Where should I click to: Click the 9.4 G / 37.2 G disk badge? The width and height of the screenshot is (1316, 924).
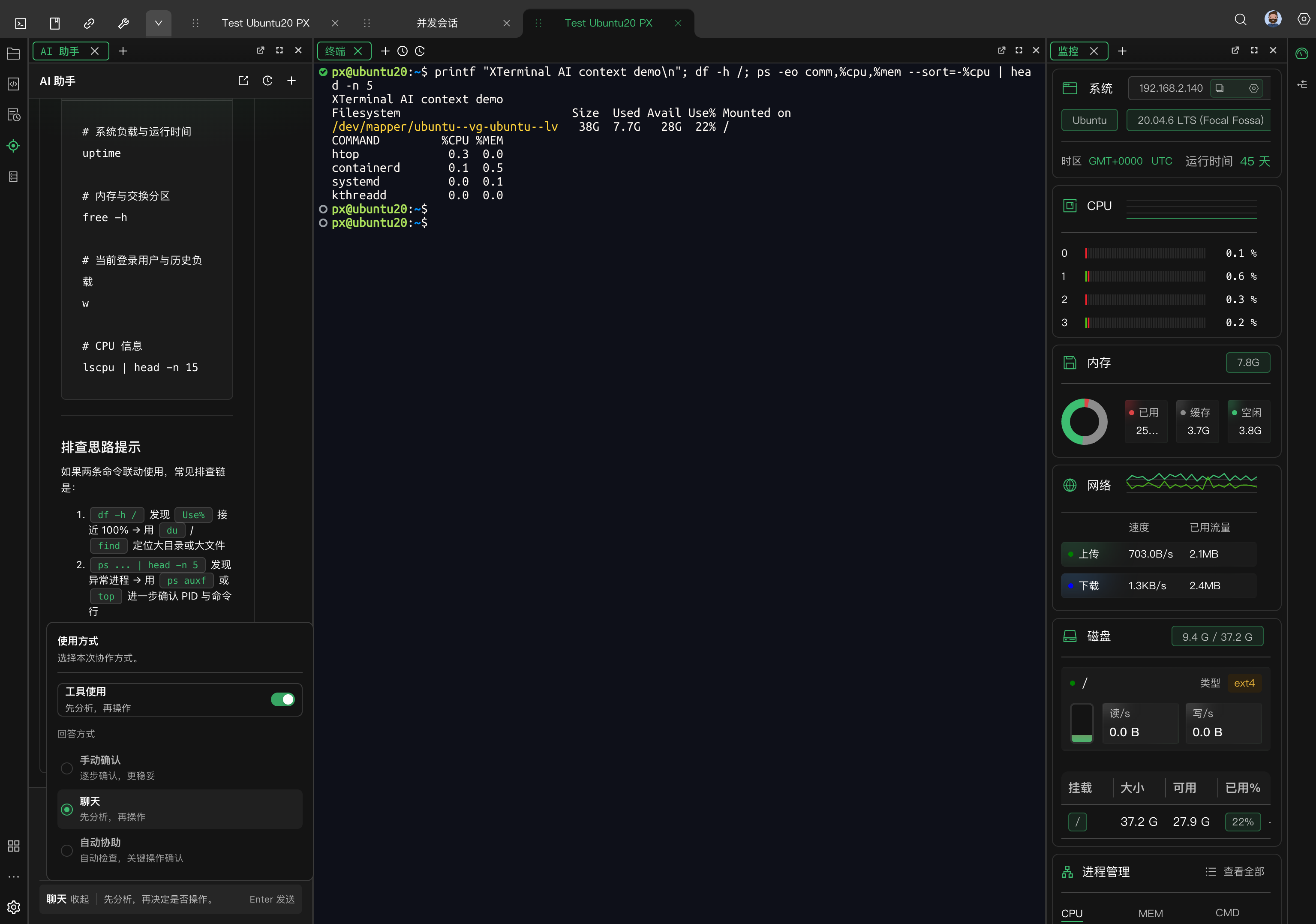[x=1217, y=636]
